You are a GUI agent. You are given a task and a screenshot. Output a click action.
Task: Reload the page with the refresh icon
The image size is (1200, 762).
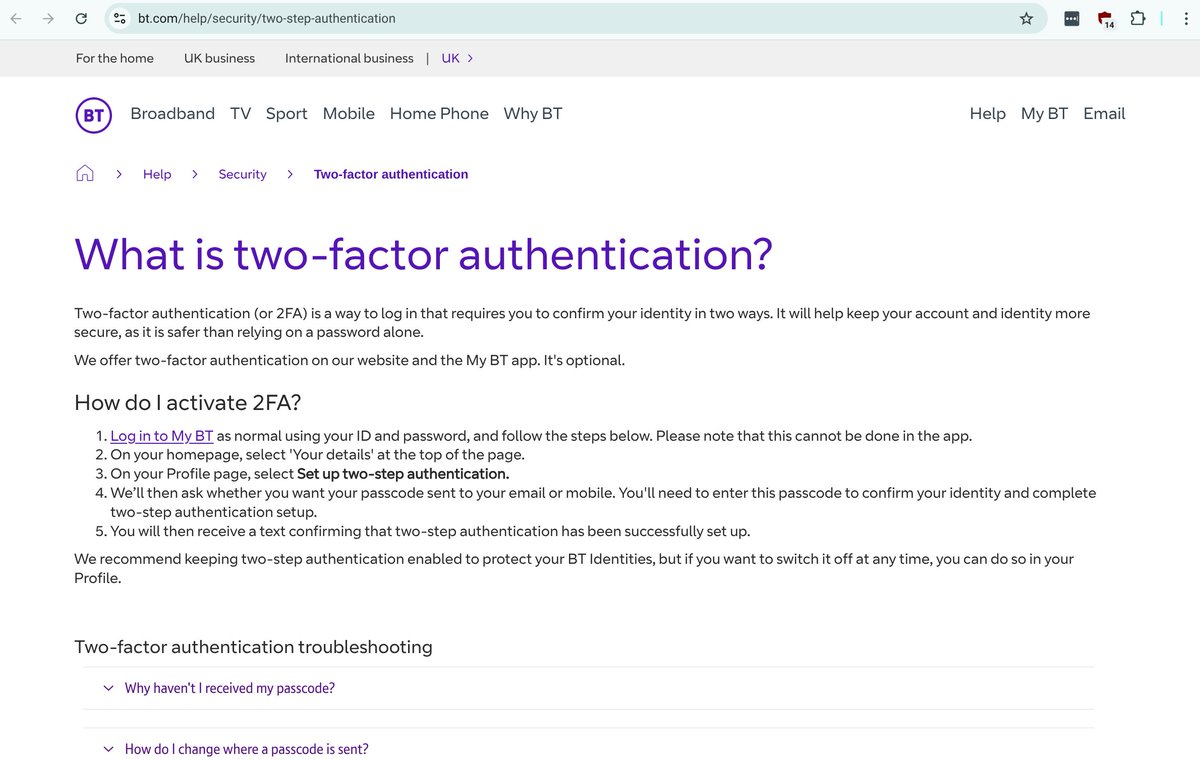[x=81, y=18]
